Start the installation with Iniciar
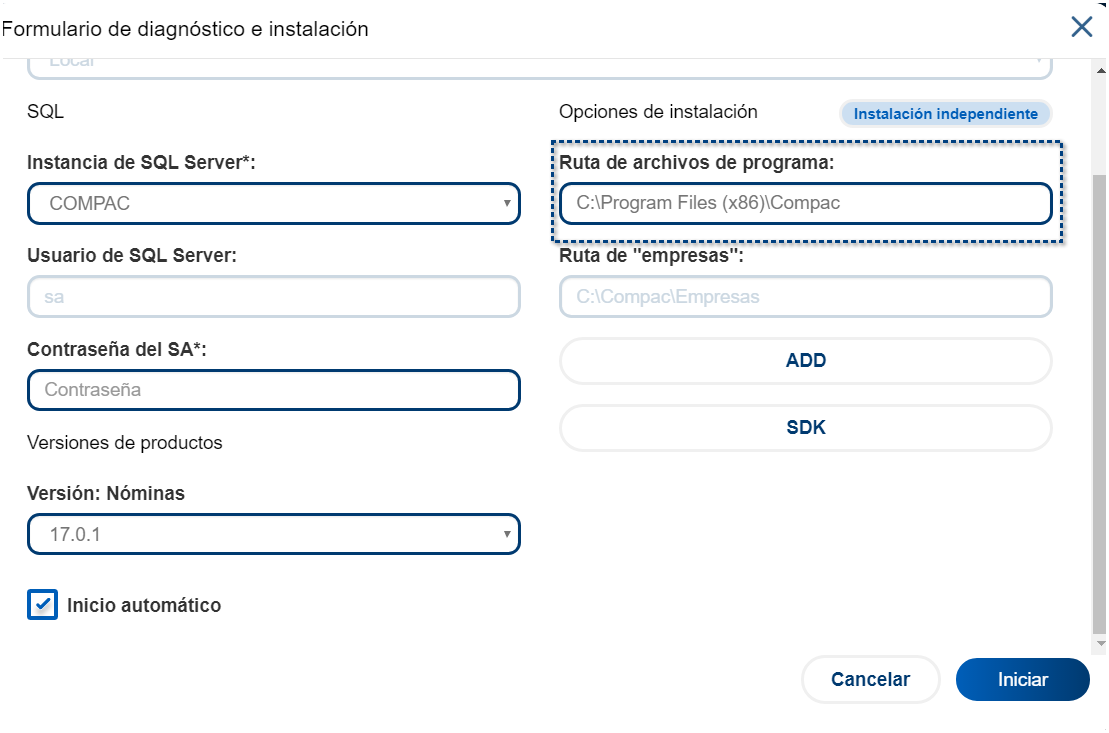This screenshot has height=733, width=1109. pyautogui.click(x=1022, y=680)
